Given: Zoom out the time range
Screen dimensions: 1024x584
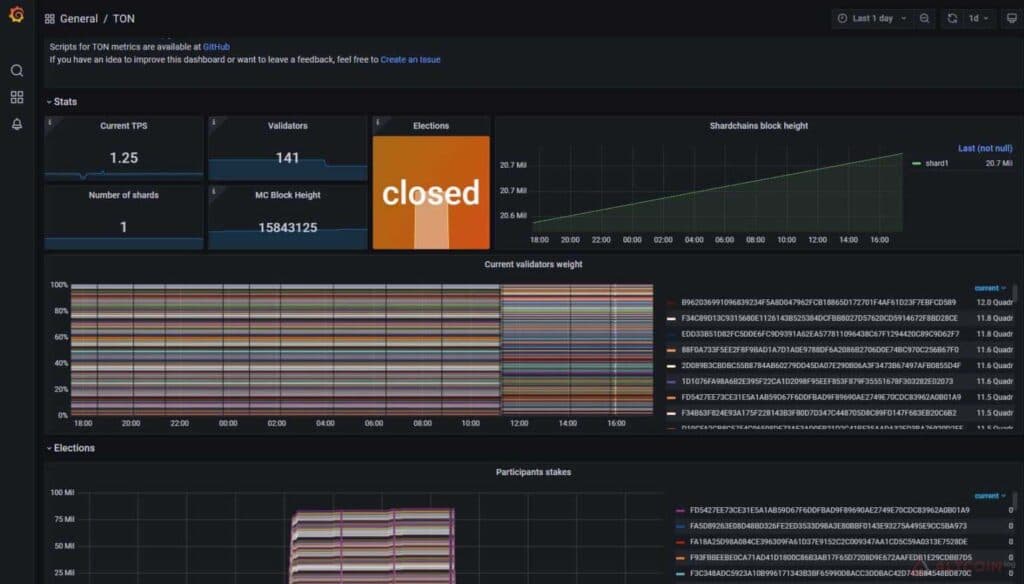Looking at the screenshot, I should click(924, 18).
